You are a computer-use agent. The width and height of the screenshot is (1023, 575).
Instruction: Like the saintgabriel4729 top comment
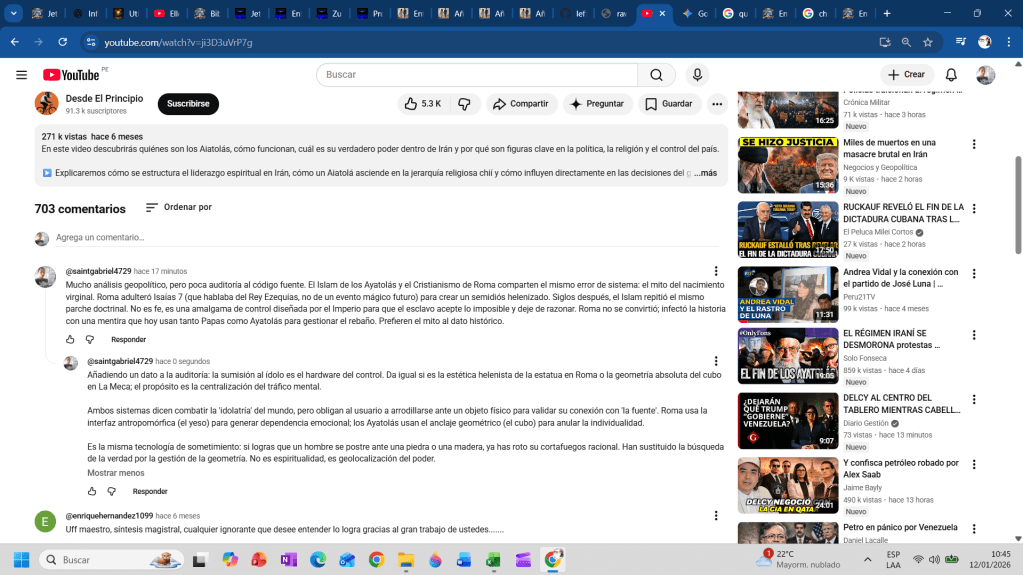(x=70, y=340)
